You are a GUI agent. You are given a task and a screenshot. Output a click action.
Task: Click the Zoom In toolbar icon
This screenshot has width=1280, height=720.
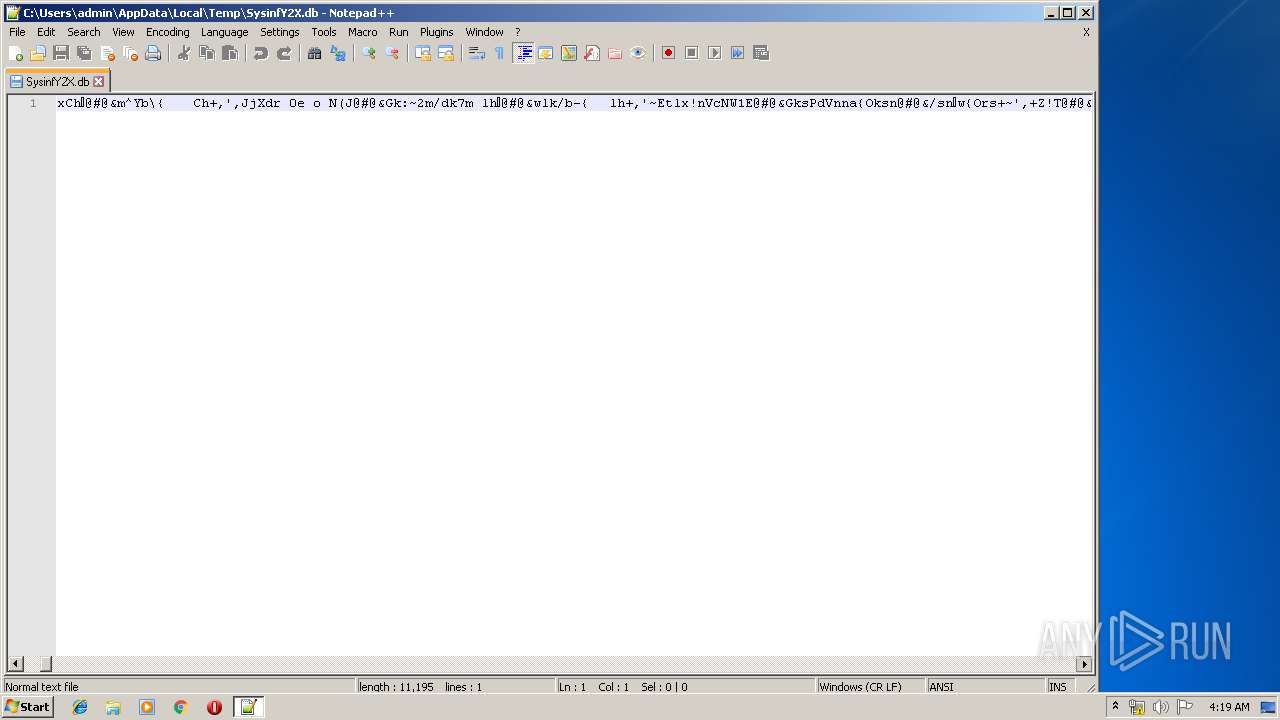pyautogui.click(x=369, y=53)
